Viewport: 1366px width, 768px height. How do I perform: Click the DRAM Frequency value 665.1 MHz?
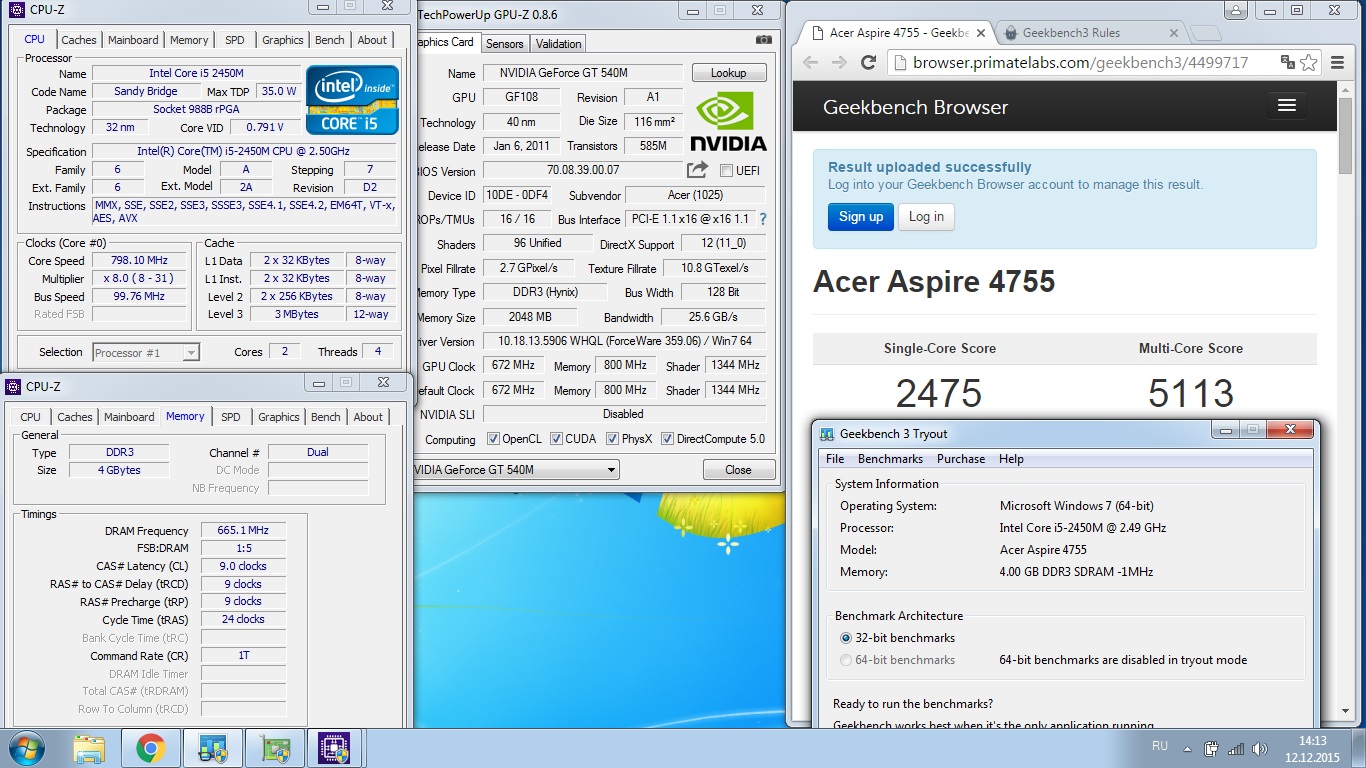click(x=243, y=531)
